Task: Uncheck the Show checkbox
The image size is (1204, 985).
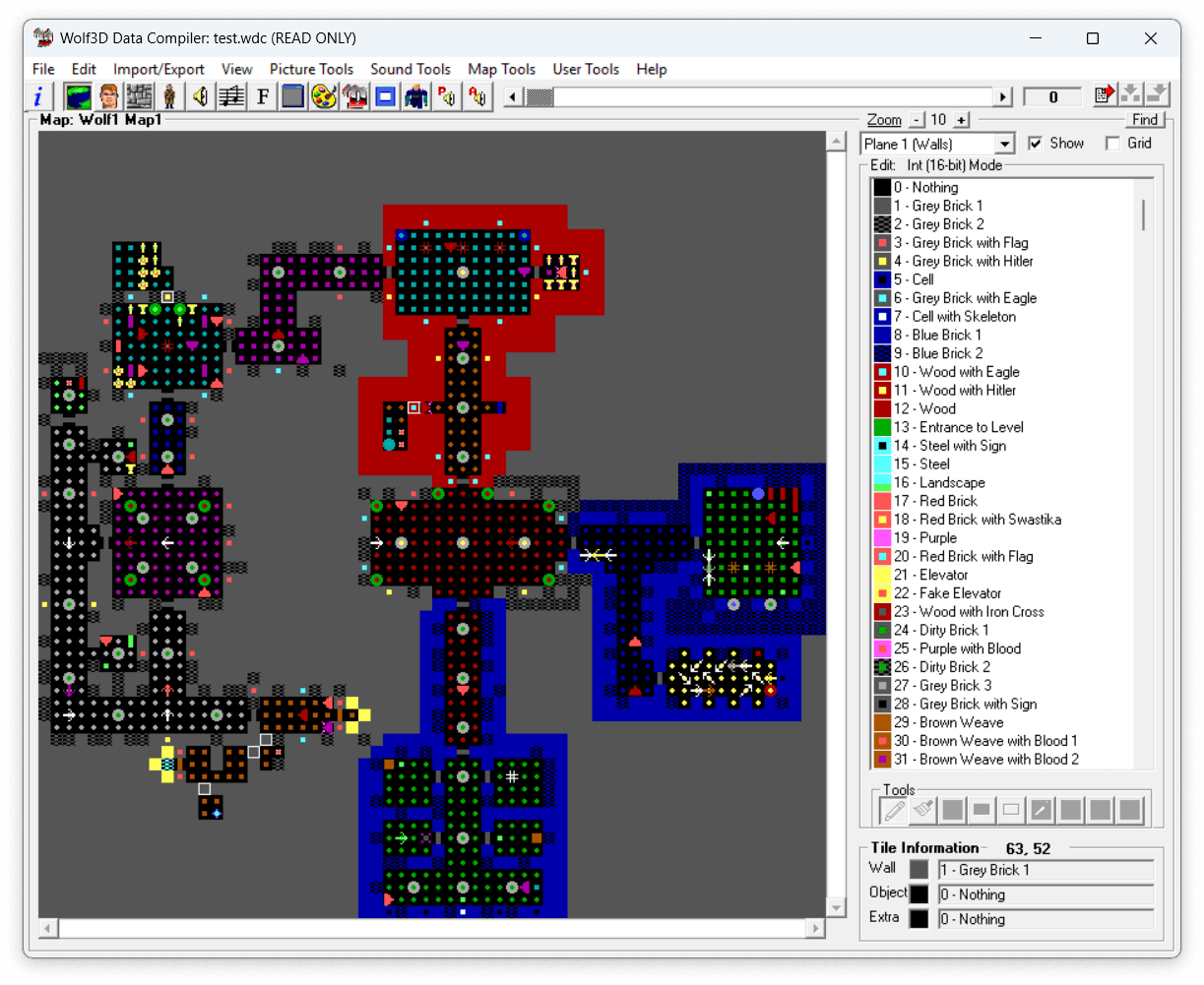Action: pos(1035,144)
